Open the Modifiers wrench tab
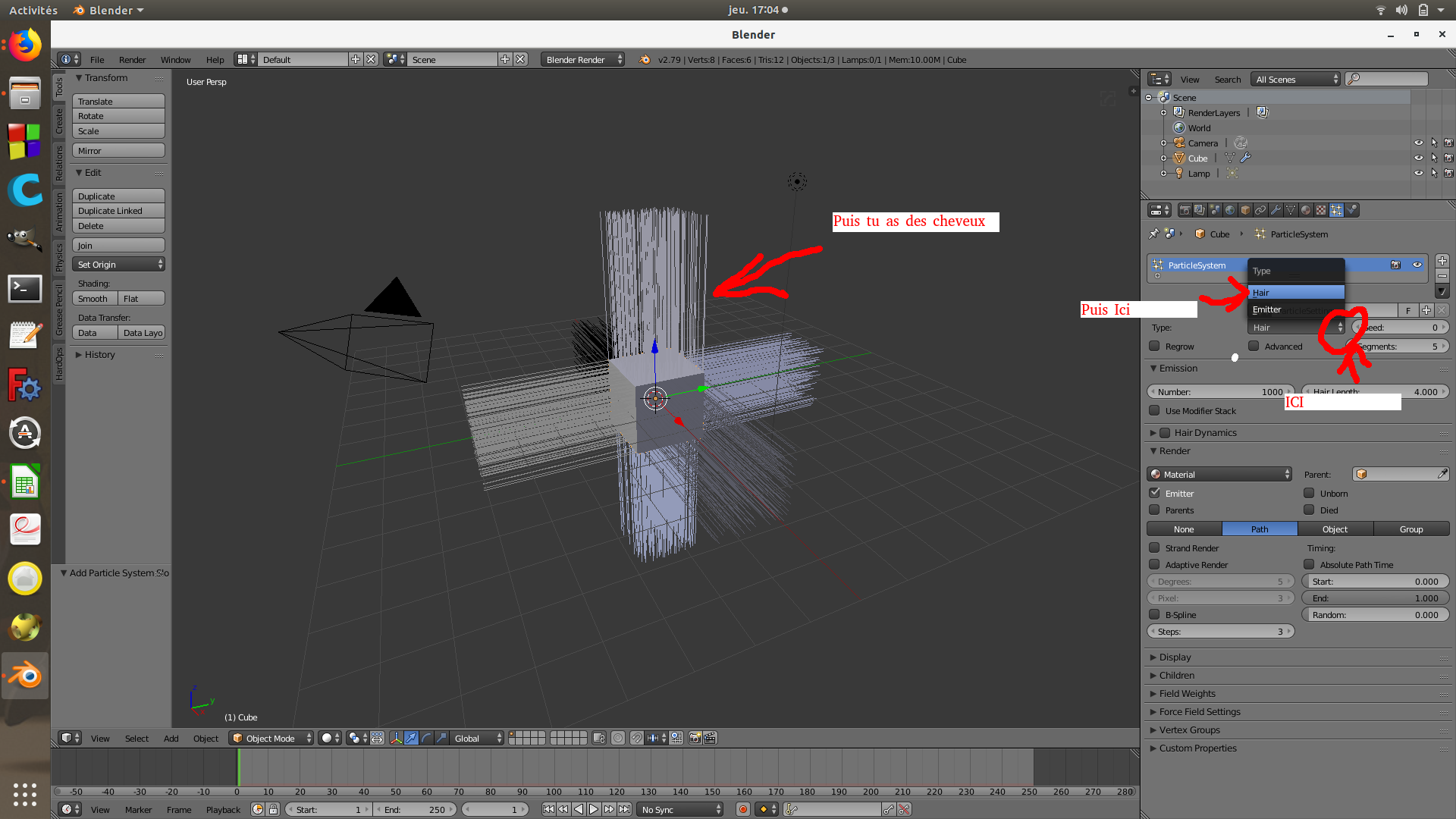The height and width of the screenshot is (819, 1456). pyautogui.click(x=1276, y=210)
